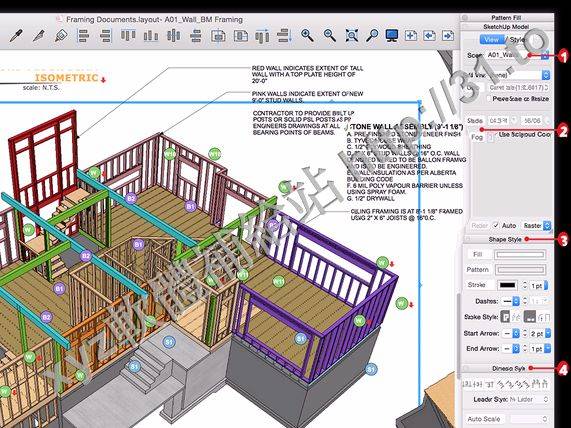Open the End Arrow 1 pt size dropdown
The image size is (571, 428).
540,349
